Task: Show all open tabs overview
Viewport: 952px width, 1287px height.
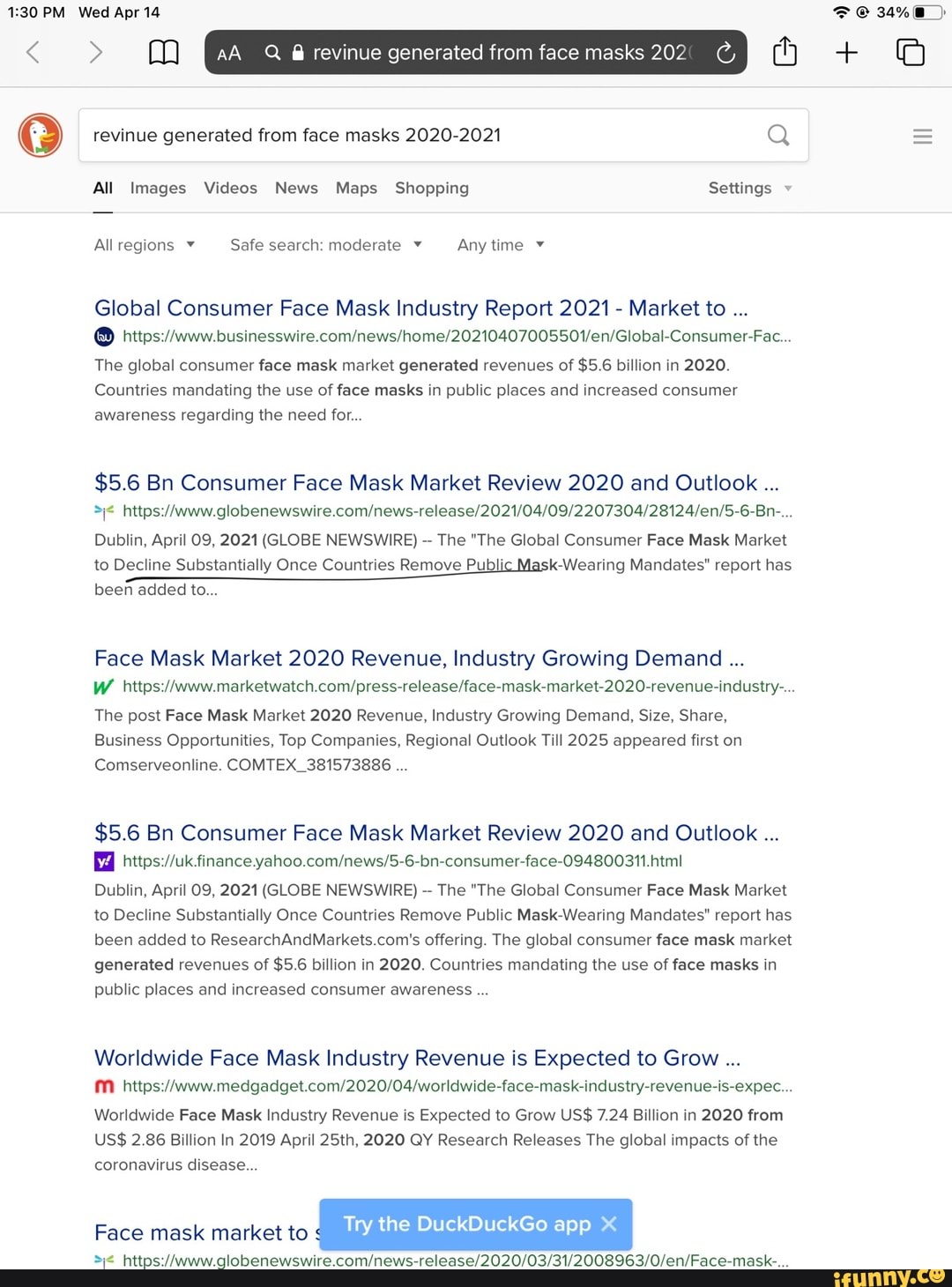Action: click(910, 53)
